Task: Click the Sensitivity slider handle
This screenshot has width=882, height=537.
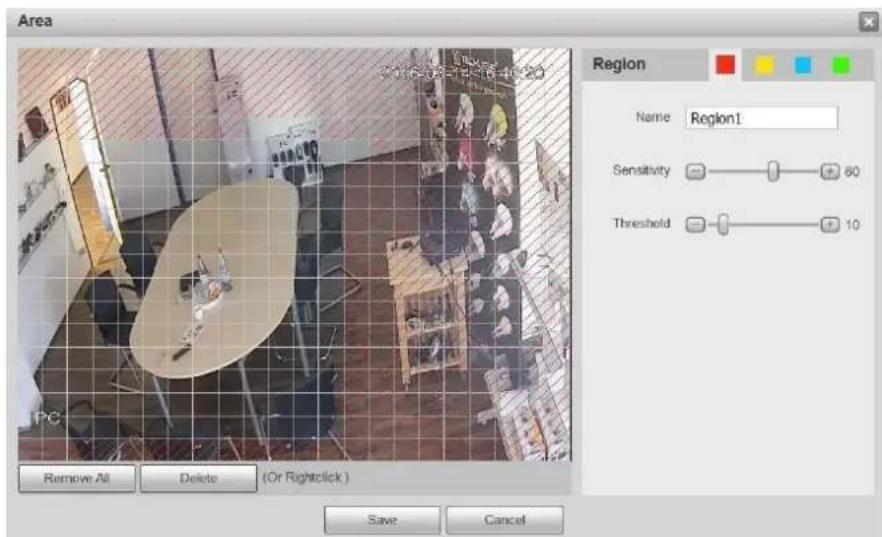Action: tap(773, 171)
